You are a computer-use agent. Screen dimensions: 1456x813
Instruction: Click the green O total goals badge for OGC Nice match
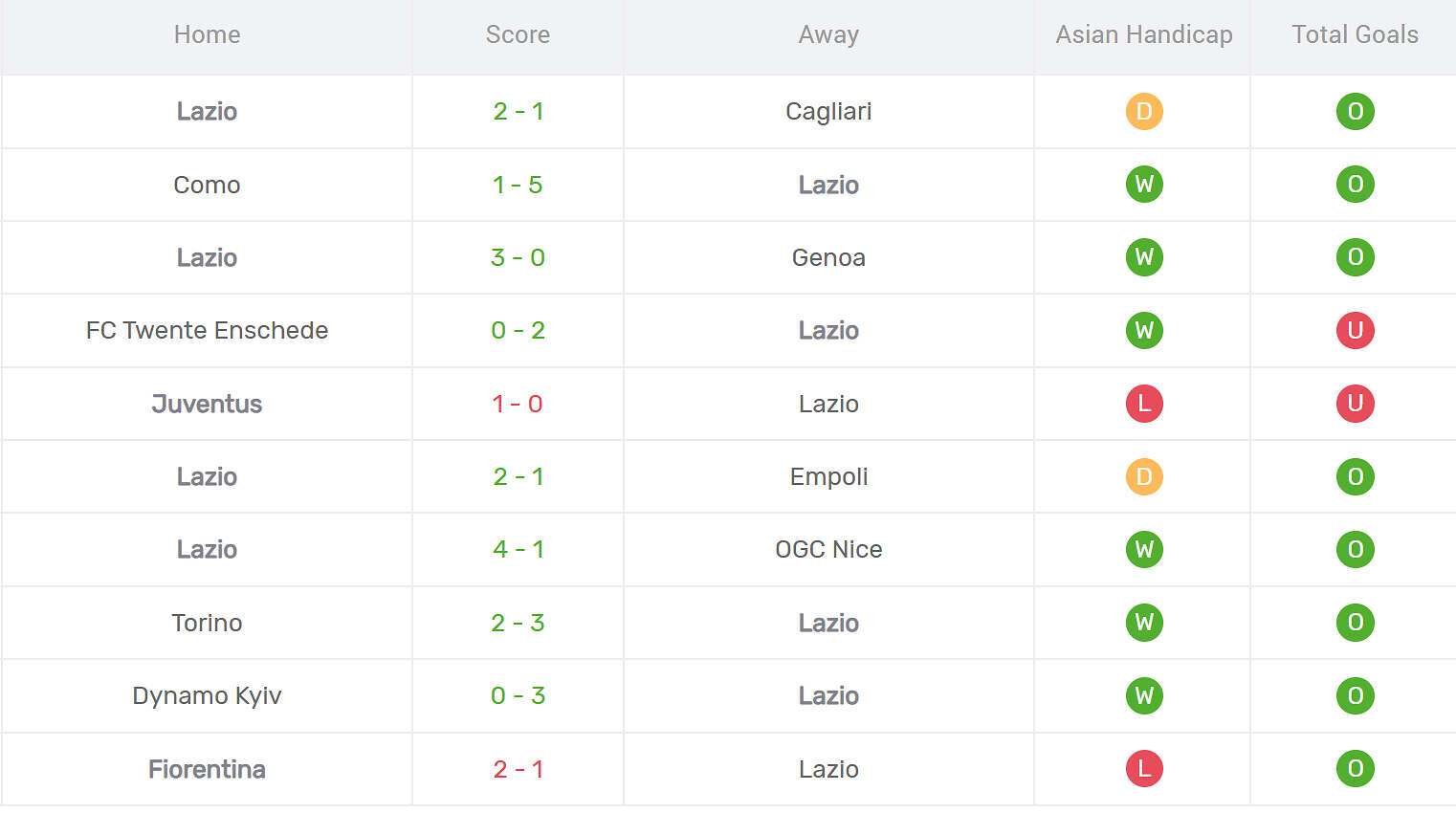pos(1355,549)
